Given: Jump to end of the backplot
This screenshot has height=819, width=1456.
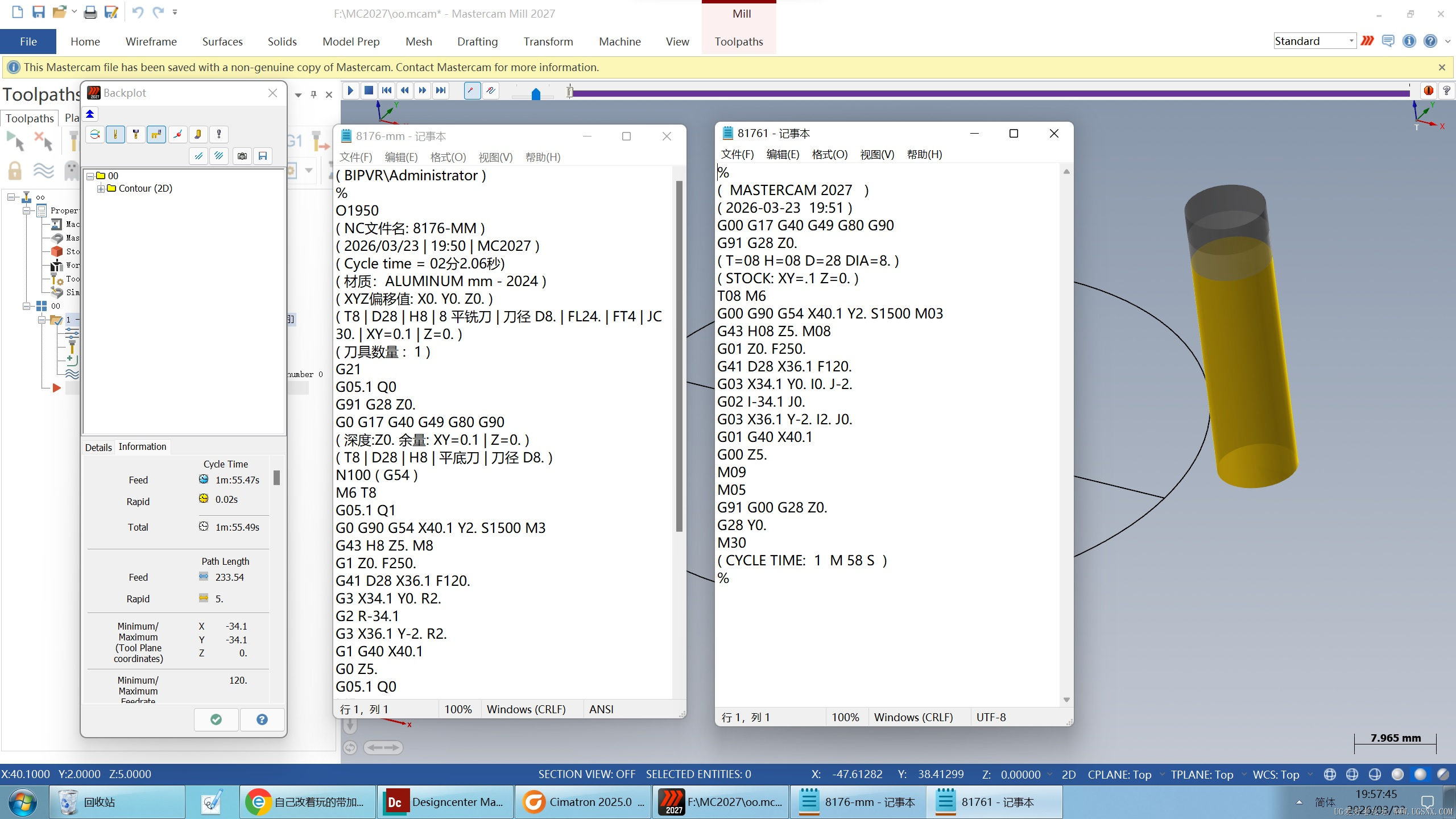Looking at the screenshot, I should coord(441,90).
